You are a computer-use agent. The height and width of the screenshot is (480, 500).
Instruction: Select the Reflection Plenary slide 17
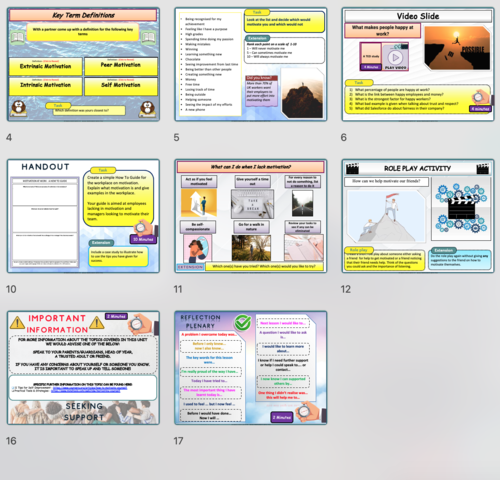tap(251, 368)
